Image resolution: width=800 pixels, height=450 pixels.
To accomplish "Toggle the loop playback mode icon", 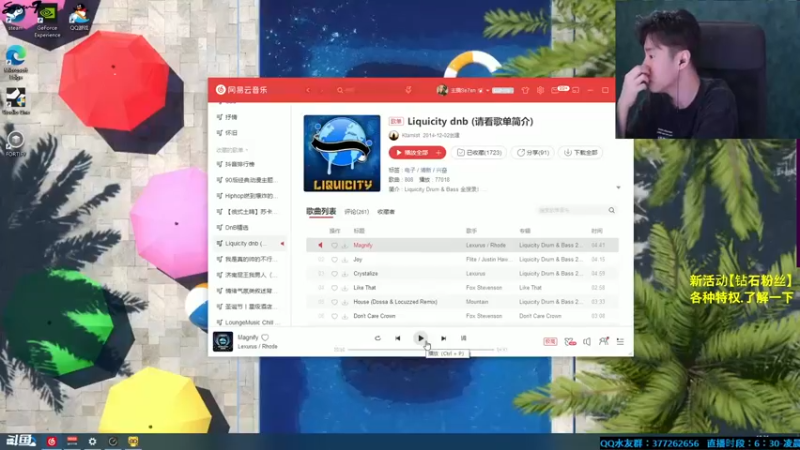I will 378,338.
